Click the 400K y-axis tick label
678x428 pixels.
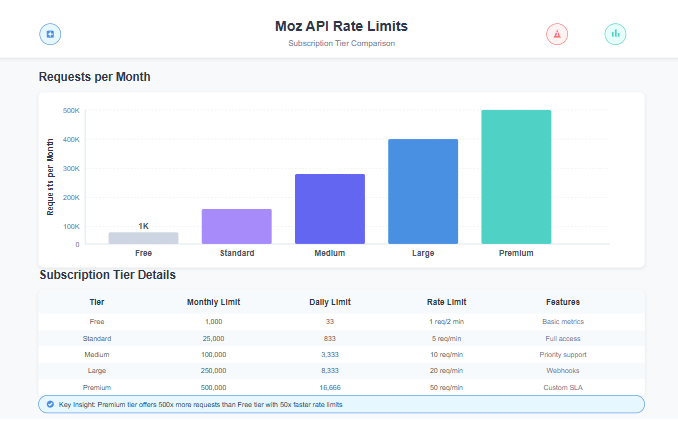pos(71,140)
